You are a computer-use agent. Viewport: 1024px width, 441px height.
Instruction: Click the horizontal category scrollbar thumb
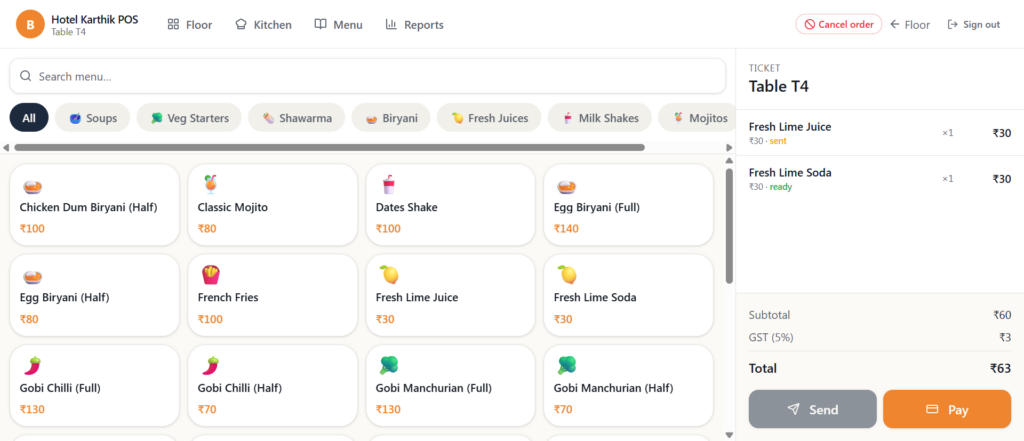click(x=329, y=148)
